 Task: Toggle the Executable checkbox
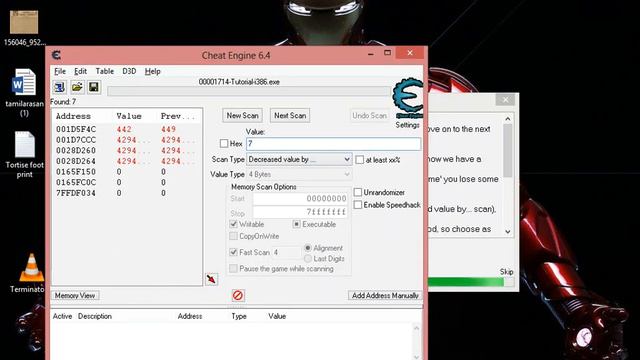pyautogui.click(x=297, y=224)
